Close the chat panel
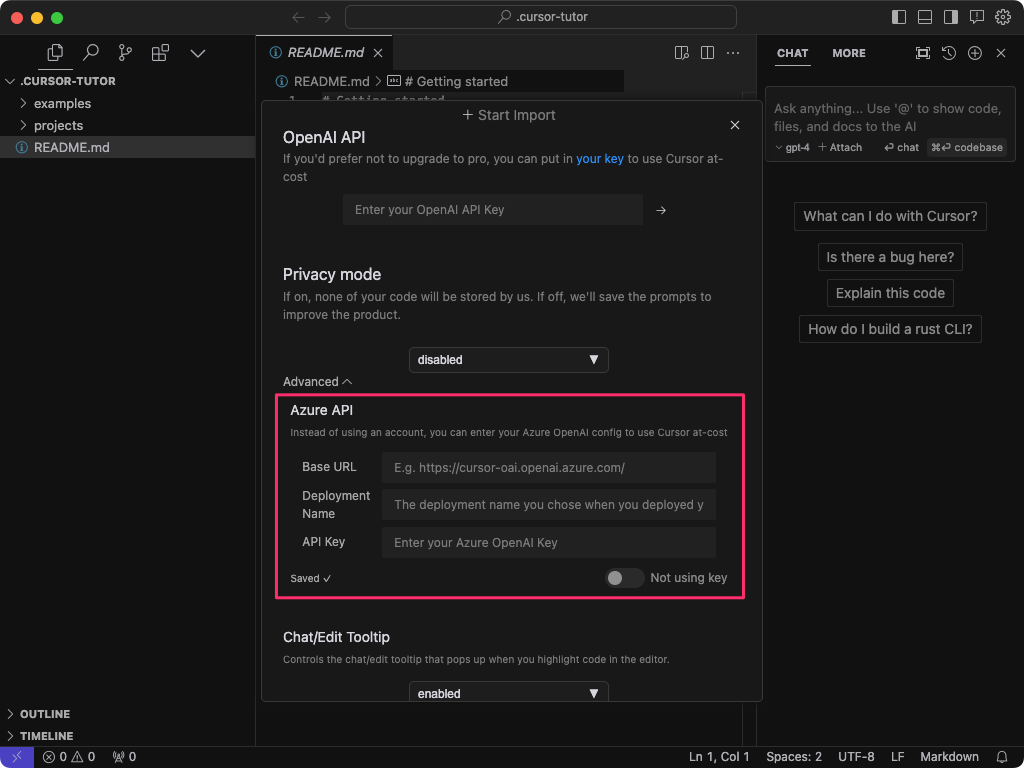1024x768 pixels. tap(1001, 53)
